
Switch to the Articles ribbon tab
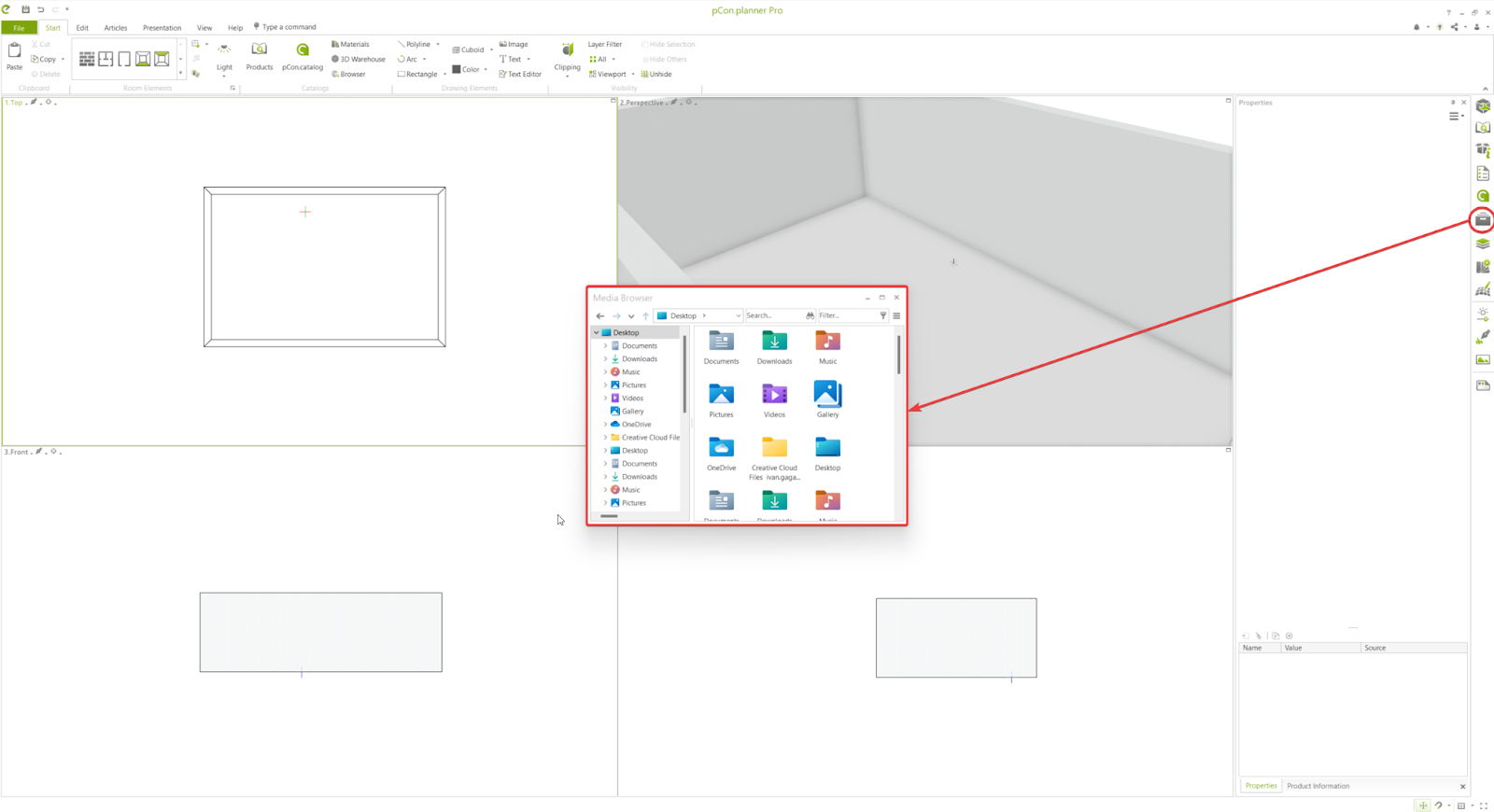pos(116,28)
